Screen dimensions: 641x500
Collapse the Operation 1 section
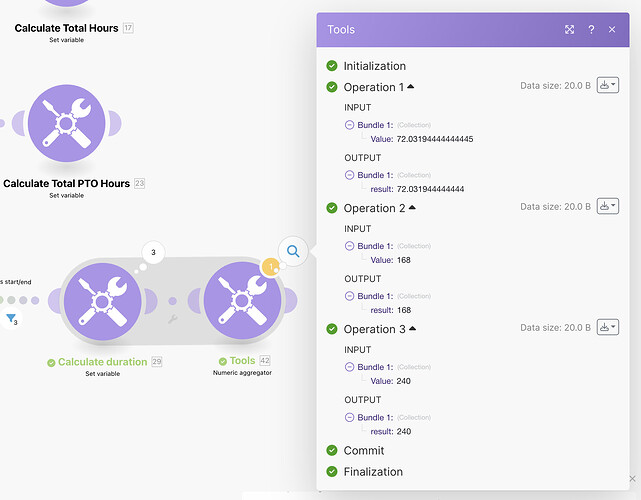click(411, 87)
